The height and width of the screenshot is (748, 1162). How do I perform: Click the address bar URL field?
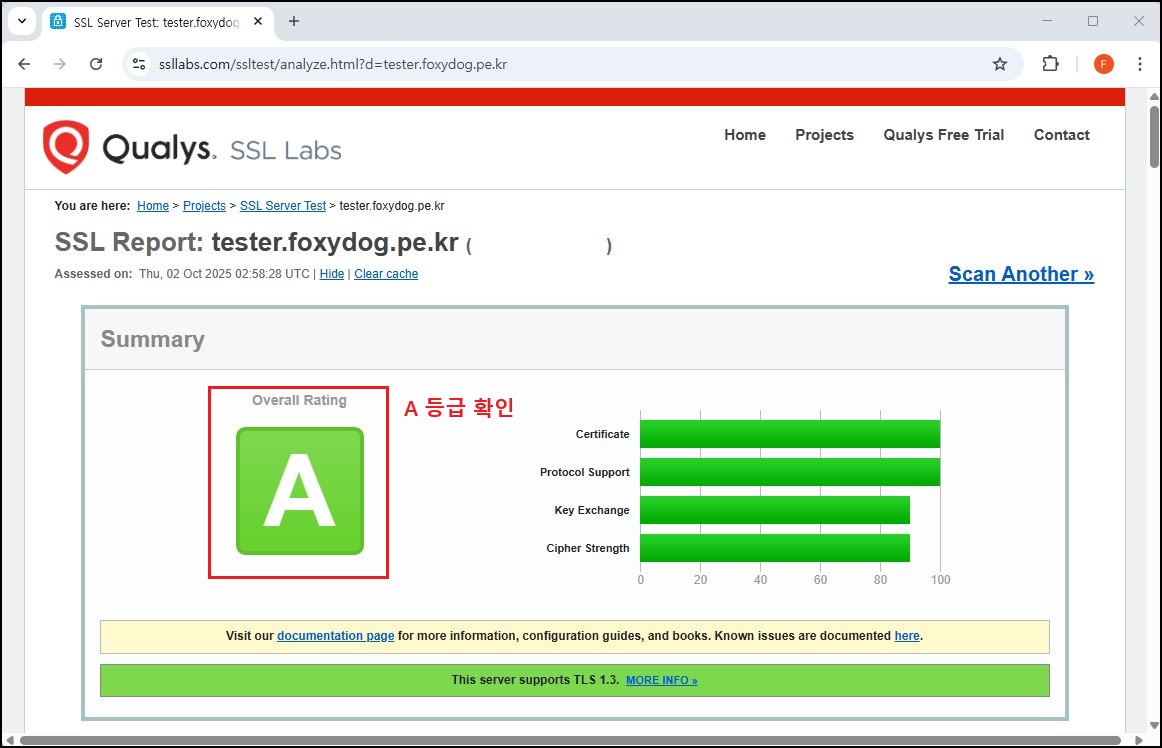tap(571, 64)
